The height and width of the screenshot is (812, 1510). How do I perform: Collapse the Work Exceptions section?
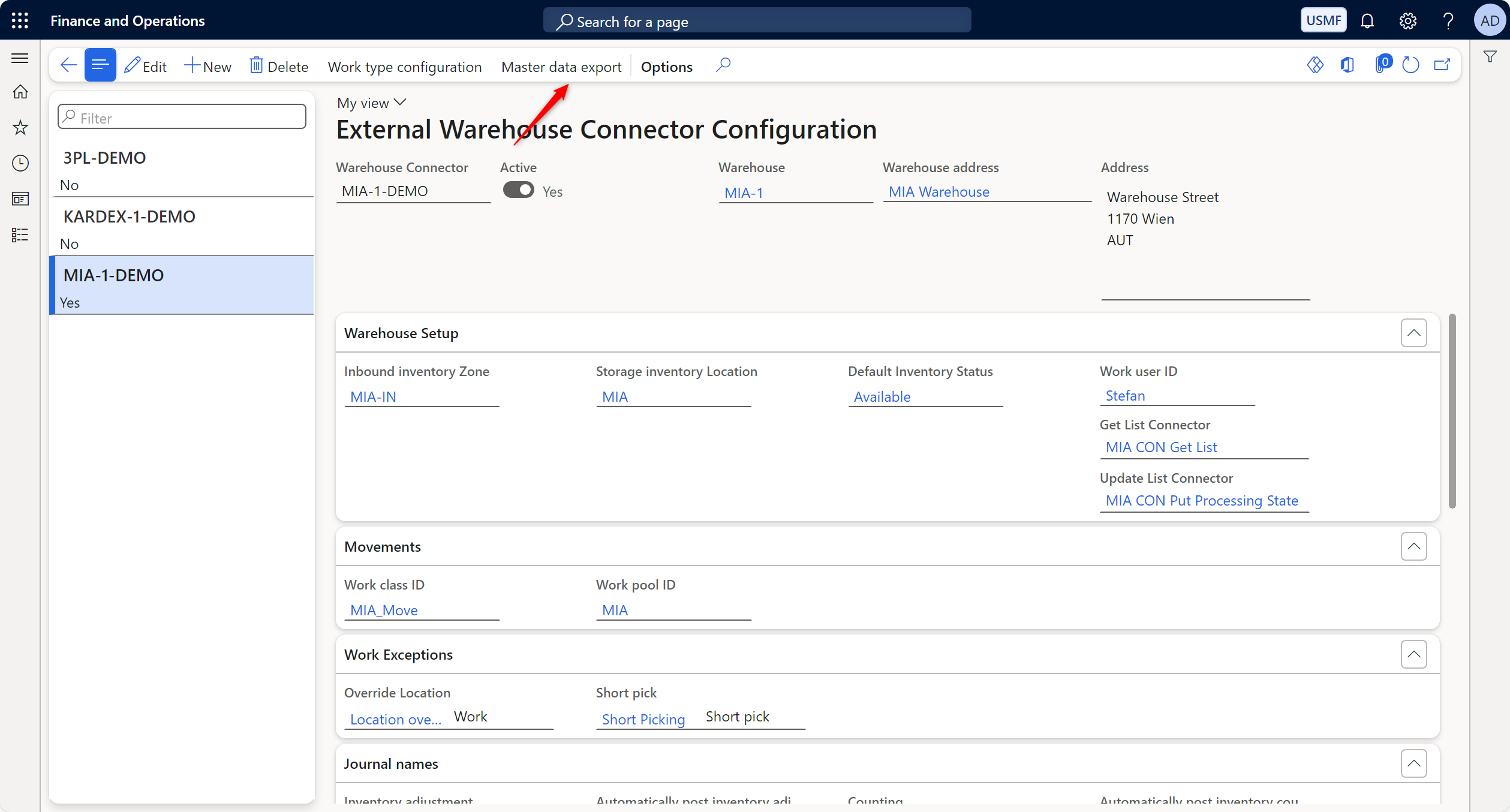point(1413,654)
